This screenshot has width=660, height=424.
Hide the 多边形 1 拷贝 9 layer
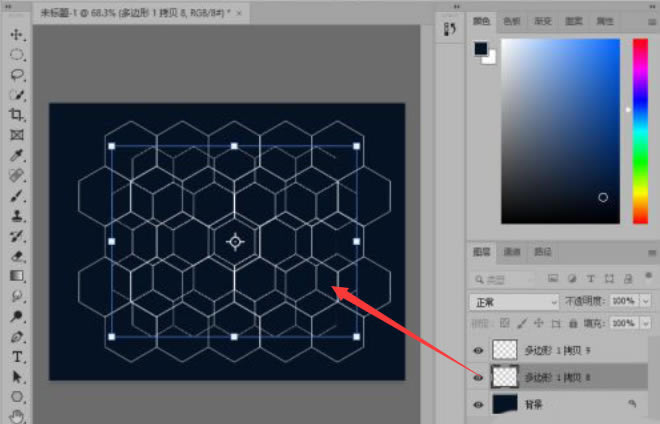pos(478,350)
